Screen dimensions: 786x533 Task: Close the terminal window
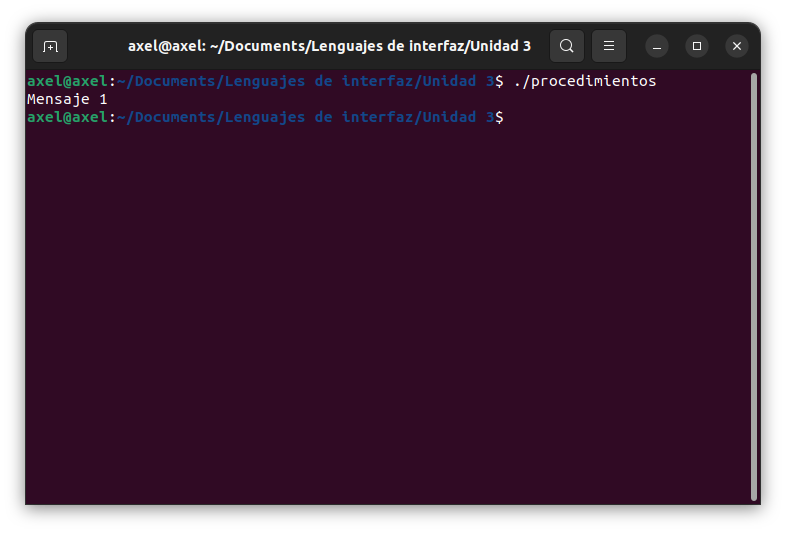[x=737, y=46]
